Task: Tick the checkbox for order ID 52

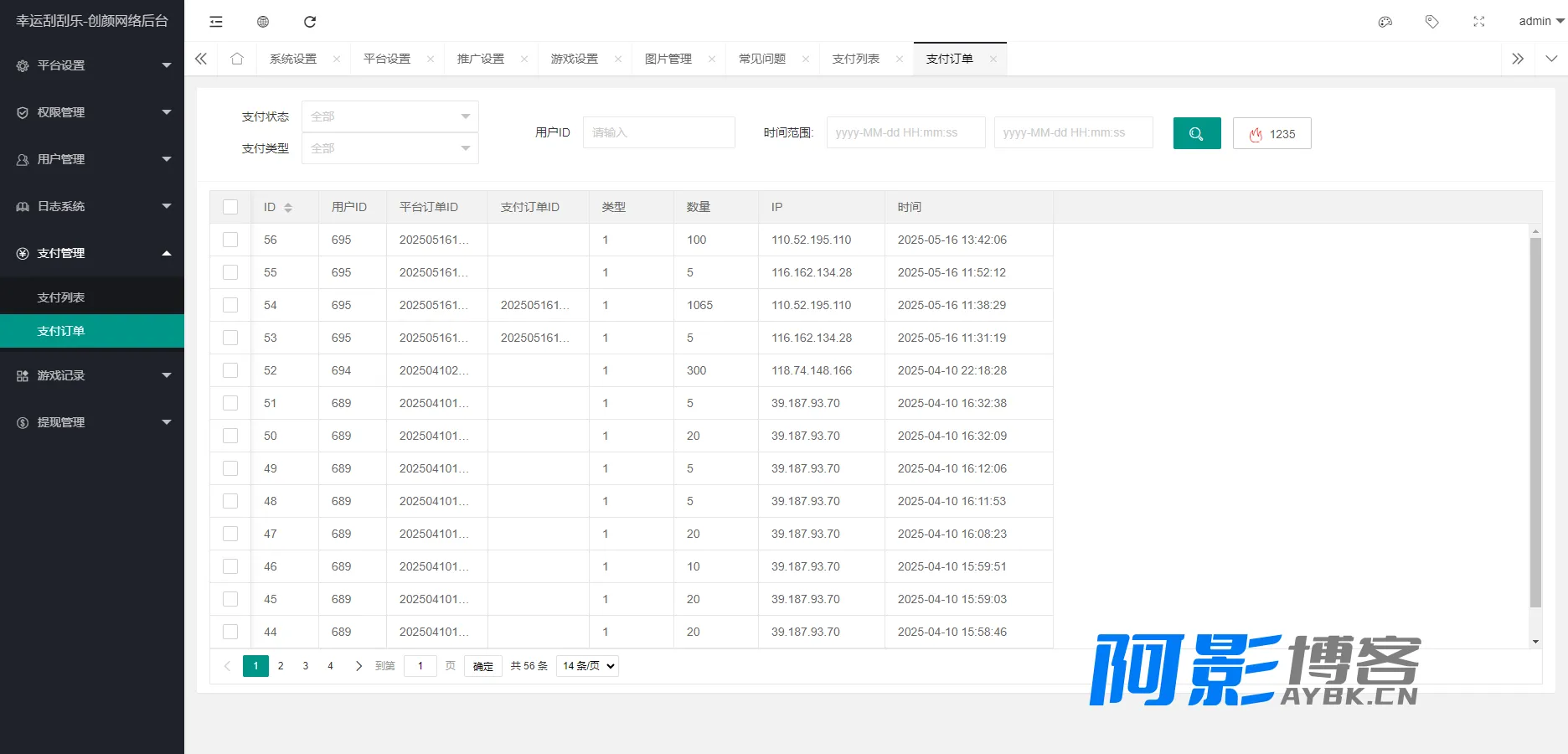Action: coord(230,370)
